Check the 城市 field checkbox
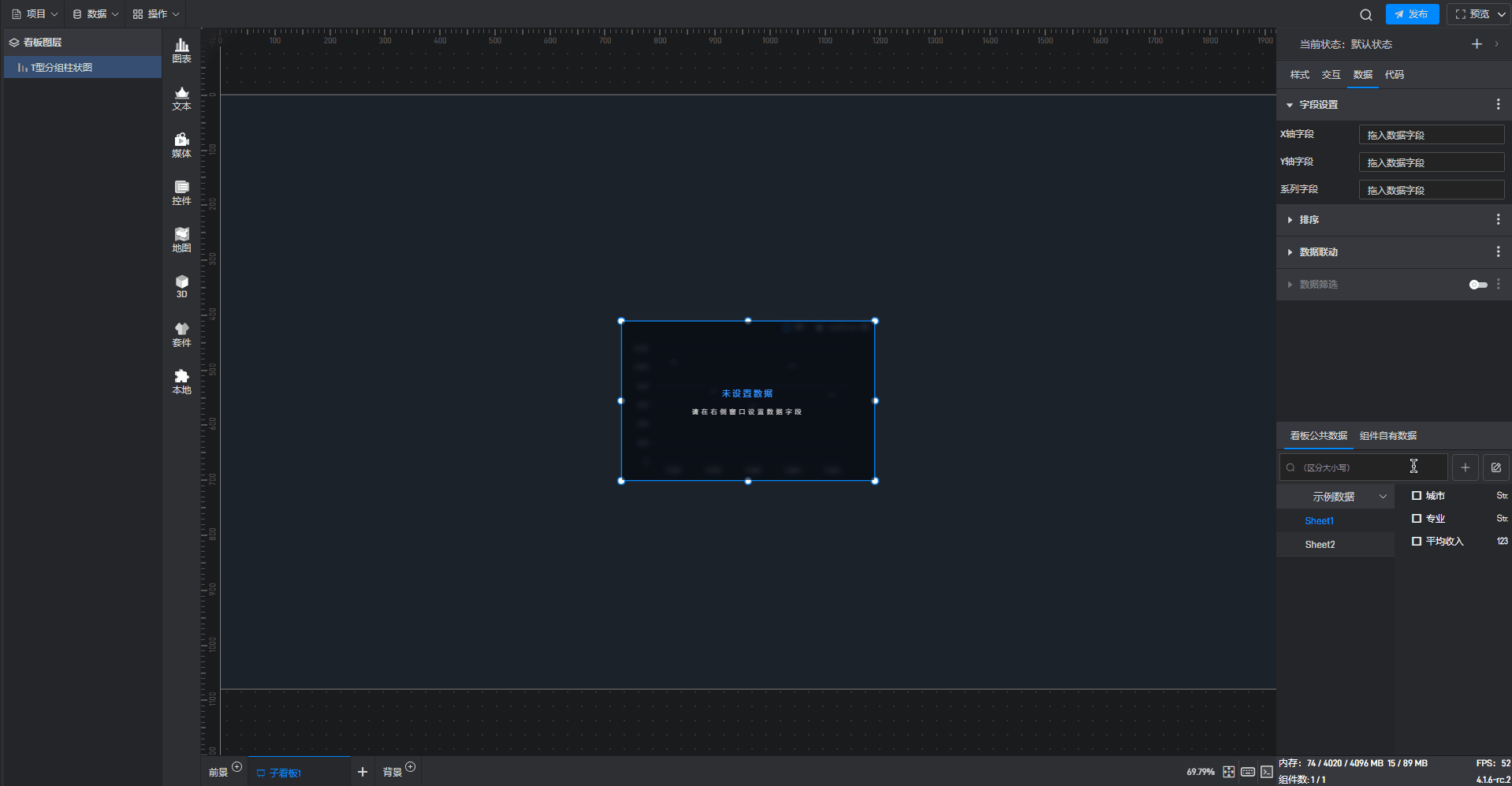 1417,496
